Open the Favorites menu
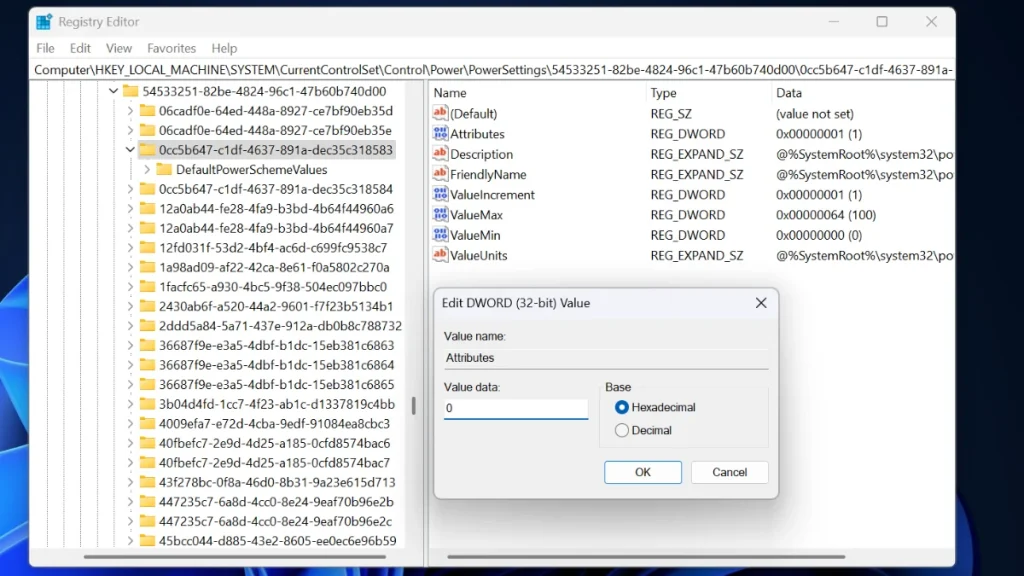The image size is (1024, 576). coord(171,48)
